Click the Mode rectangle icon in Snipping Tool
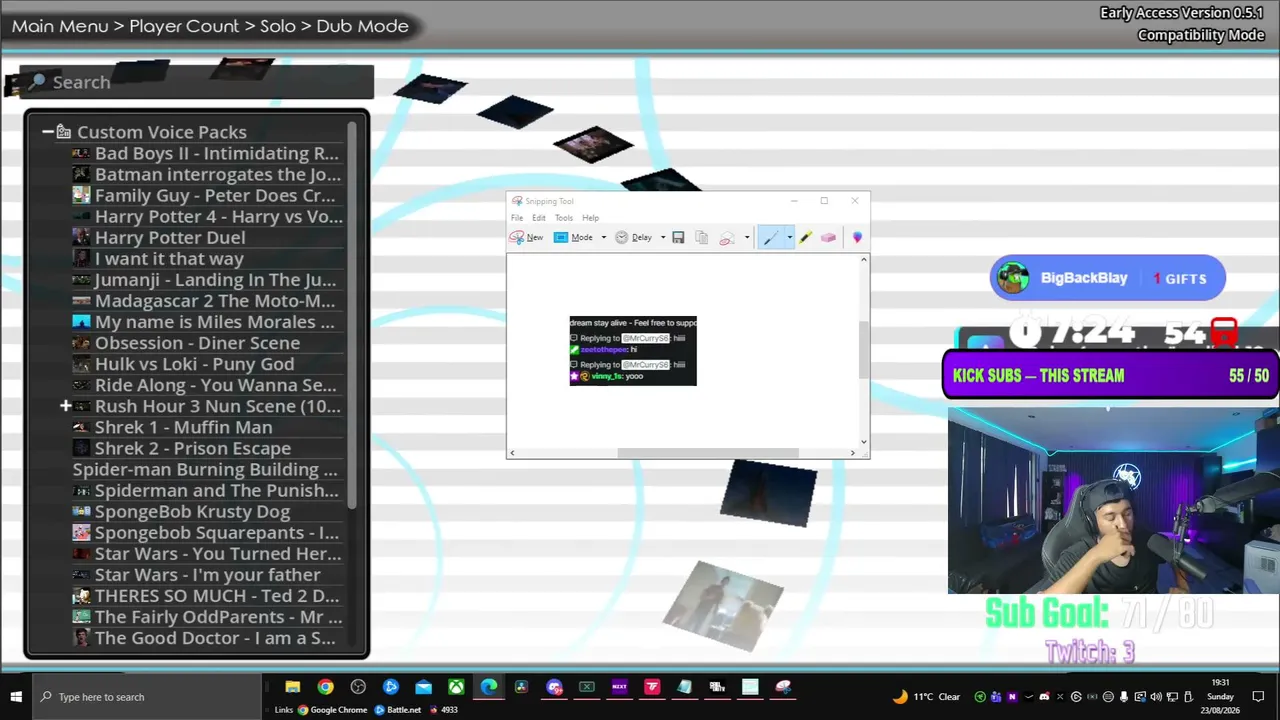 (561, 237)
